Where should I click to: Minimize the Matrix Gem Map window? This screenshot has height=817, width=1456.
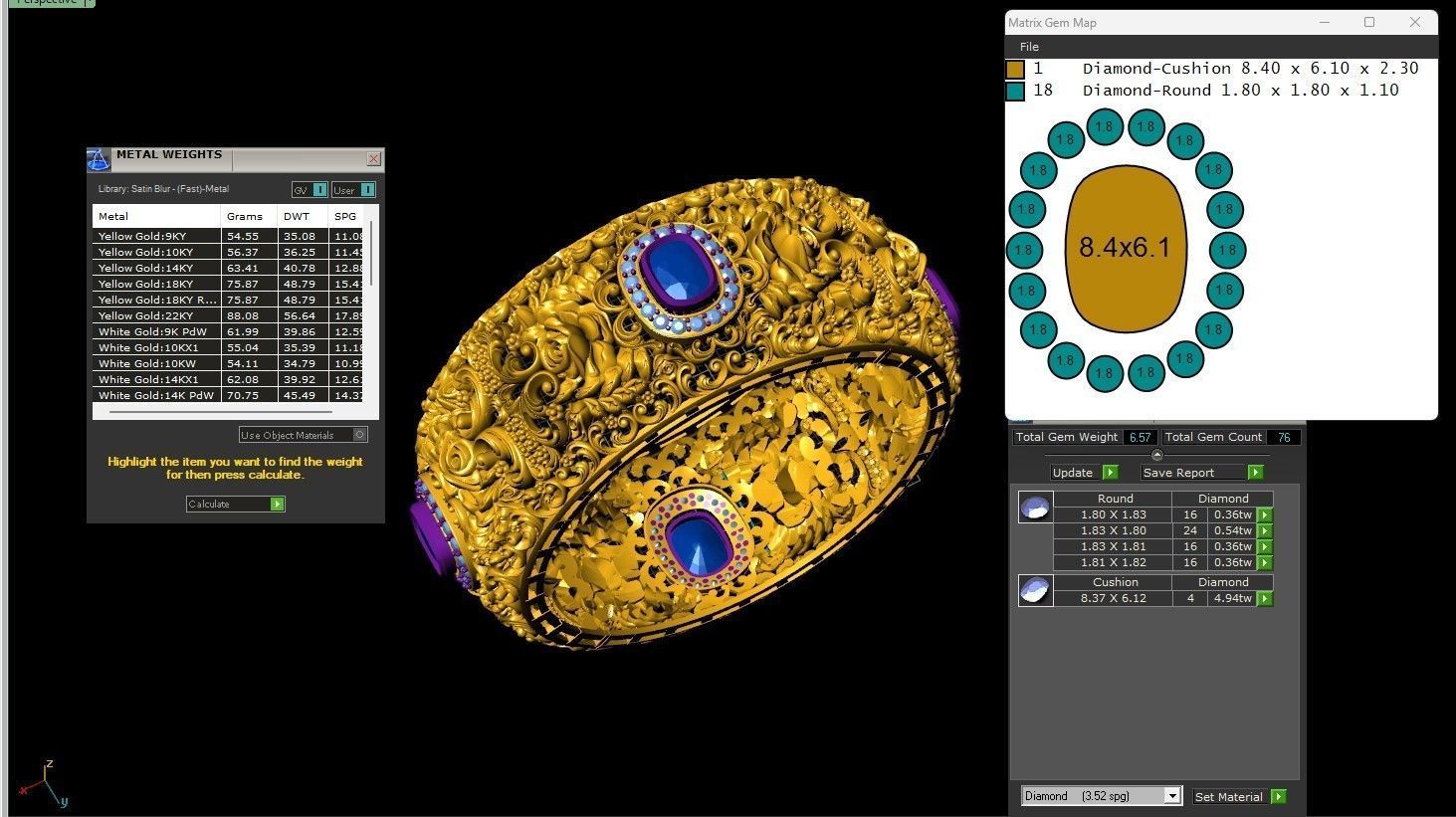(x=1325, y=22)
